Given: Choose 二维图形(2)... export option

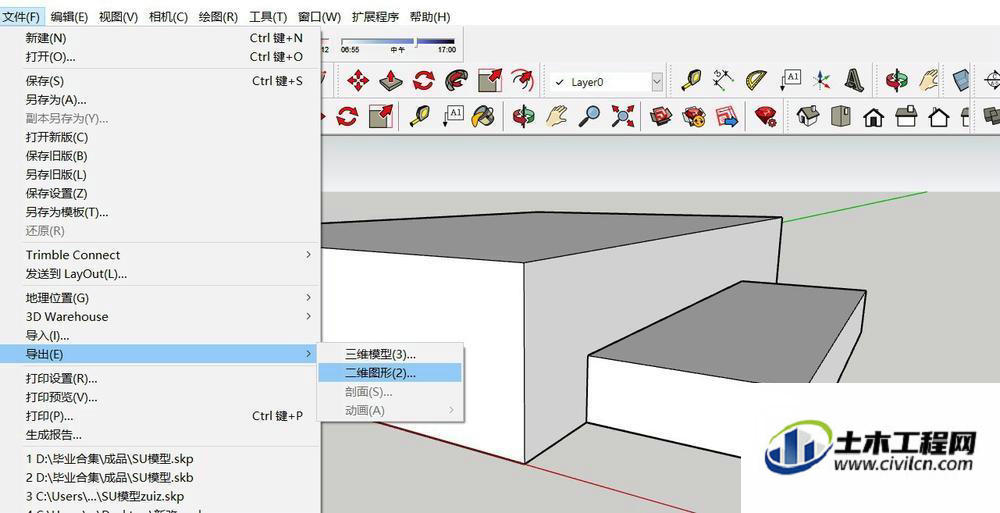Looking at the screenshot, I should pyautogui.click(x=390, y=373).
